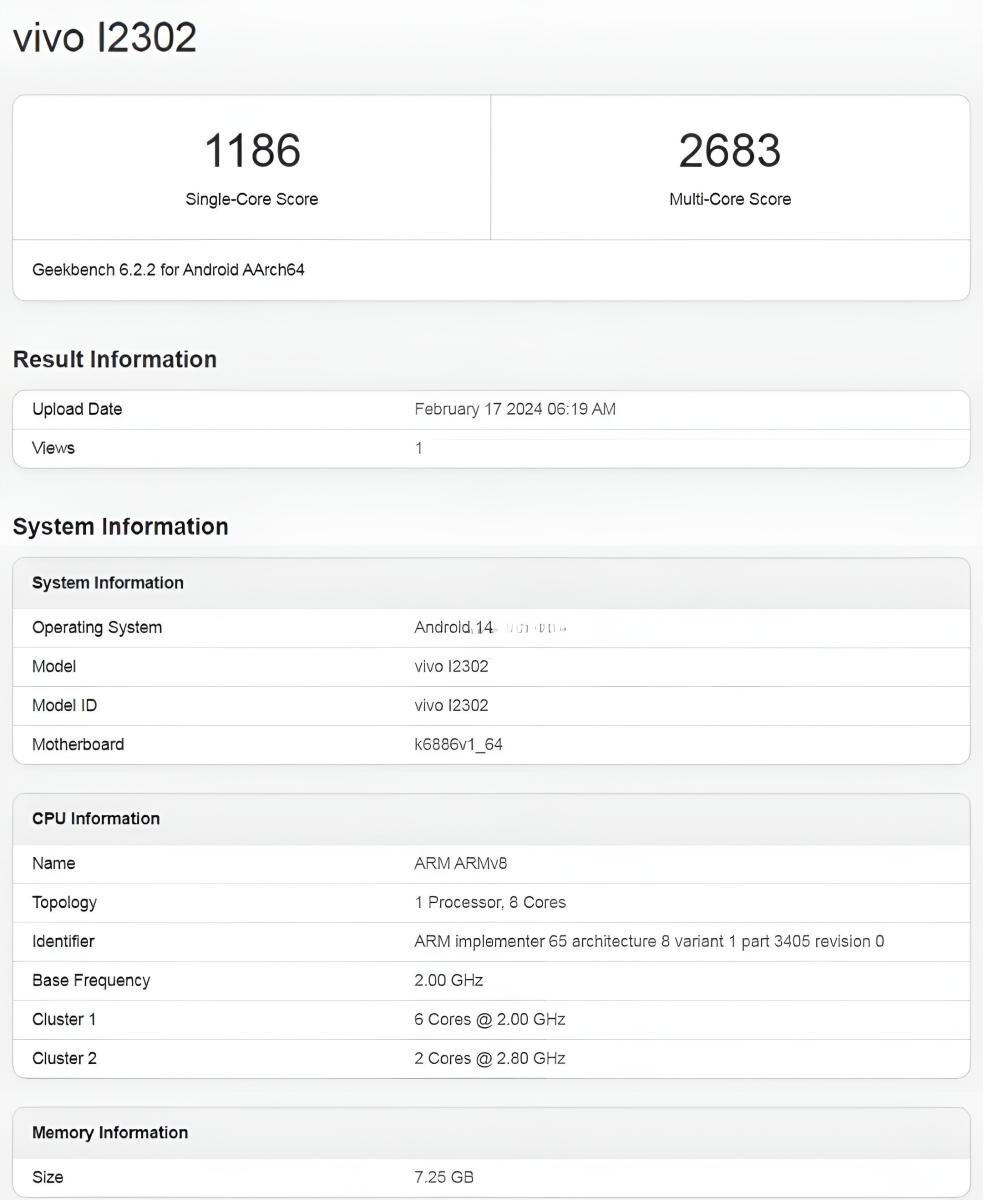Click the 'Identifier' label
Viewport: 983px width, 1200px height.
pos(63,941)
